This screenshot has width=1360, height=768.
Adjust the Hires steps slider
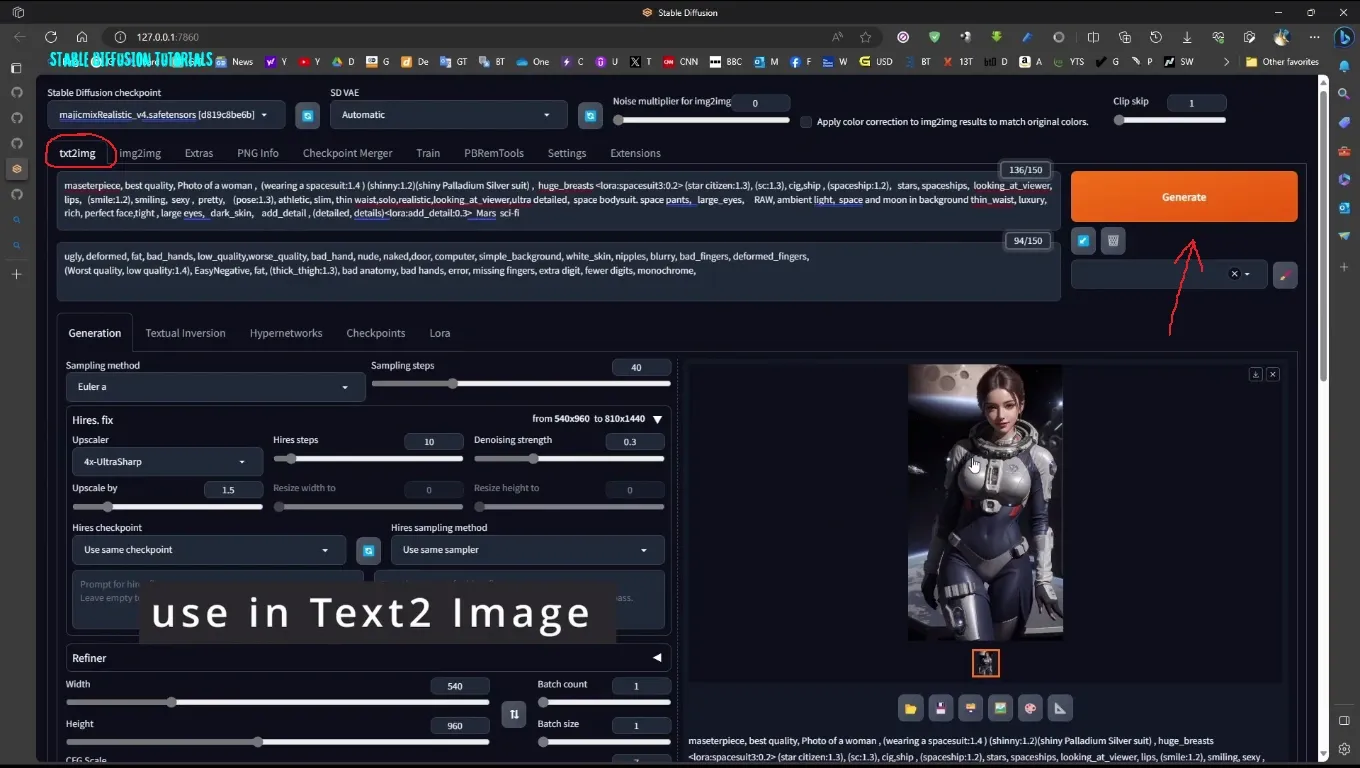pyautogui.click(x=368, y=459)
